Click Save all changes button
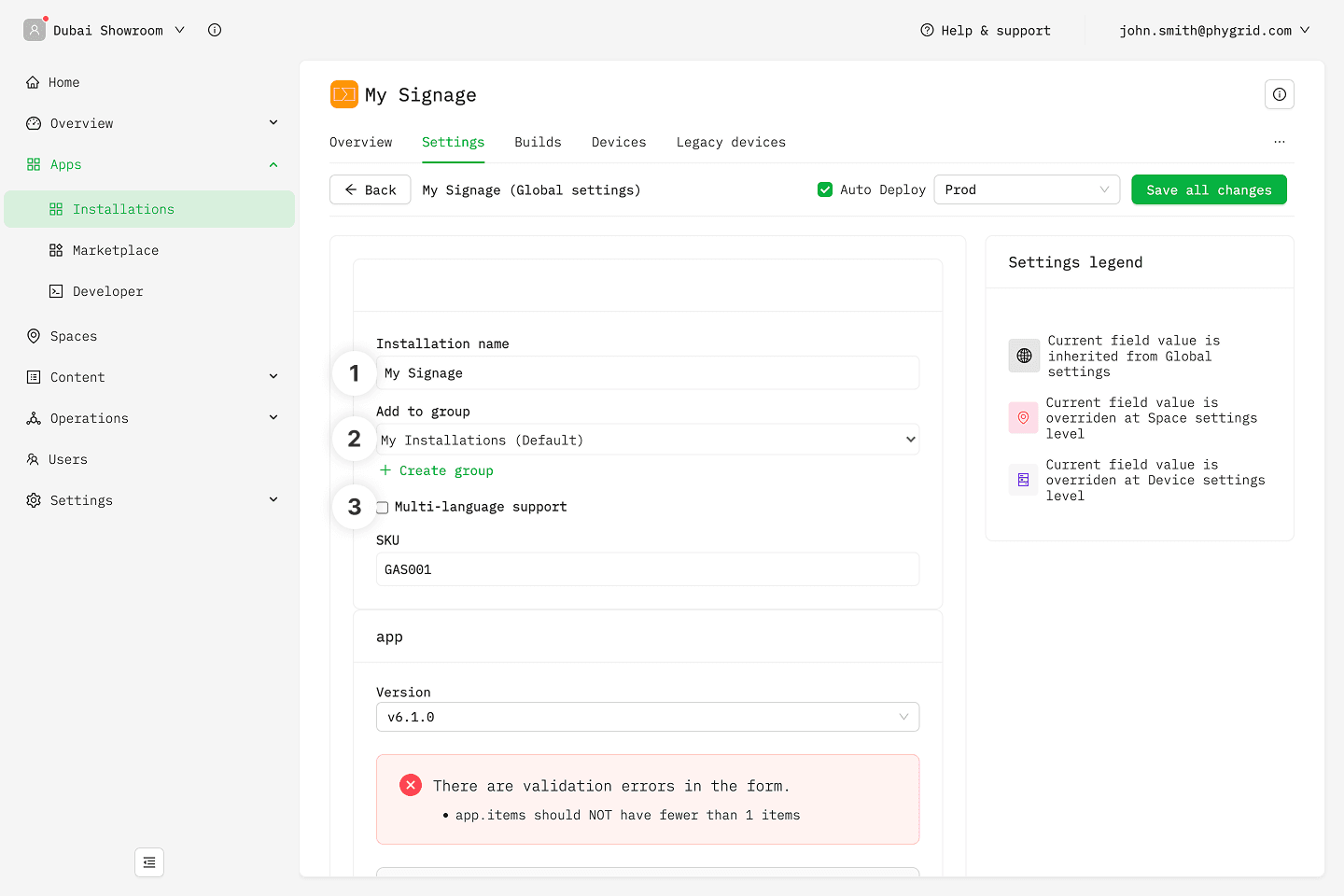The height and width of the screenshot is (896, 1344). 1209,189
